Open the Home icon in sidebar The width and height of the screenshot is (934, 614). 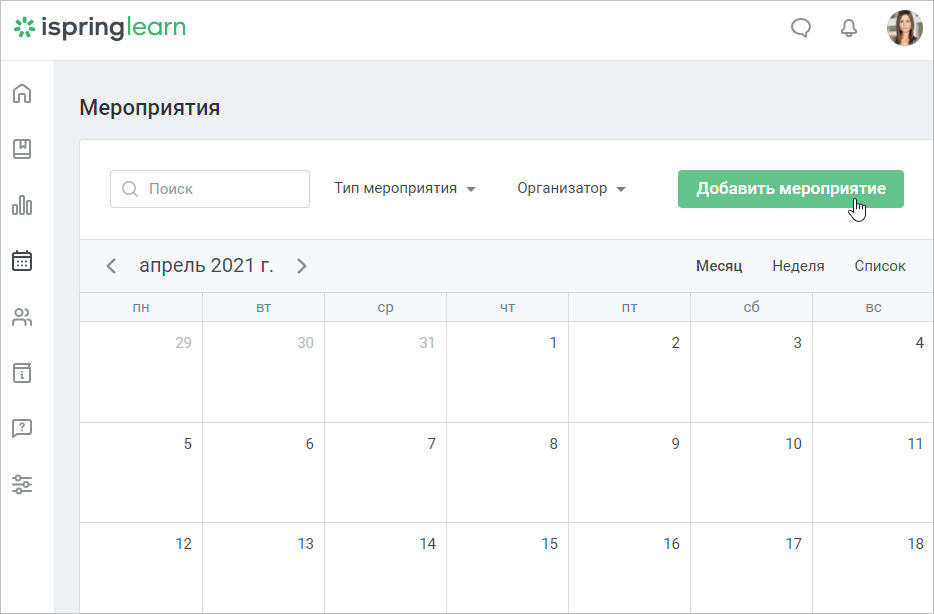click(x=22, y=93)
